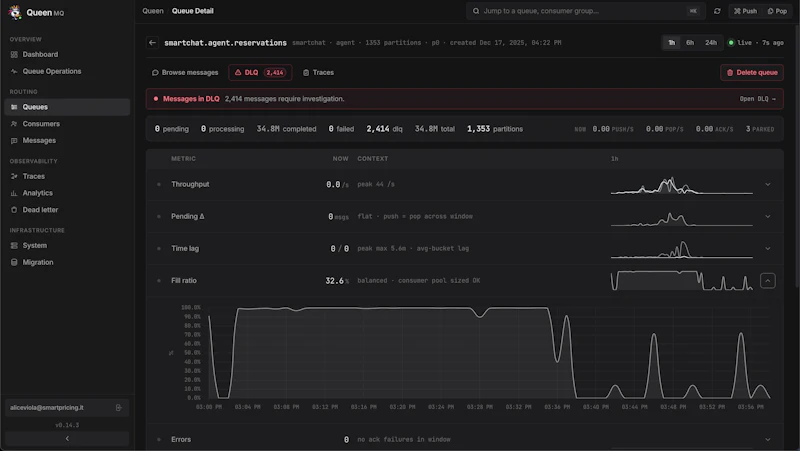Screen dimensions: 800x451
Task: Expand the Errors metric row
Action: [x=767, y=440]
